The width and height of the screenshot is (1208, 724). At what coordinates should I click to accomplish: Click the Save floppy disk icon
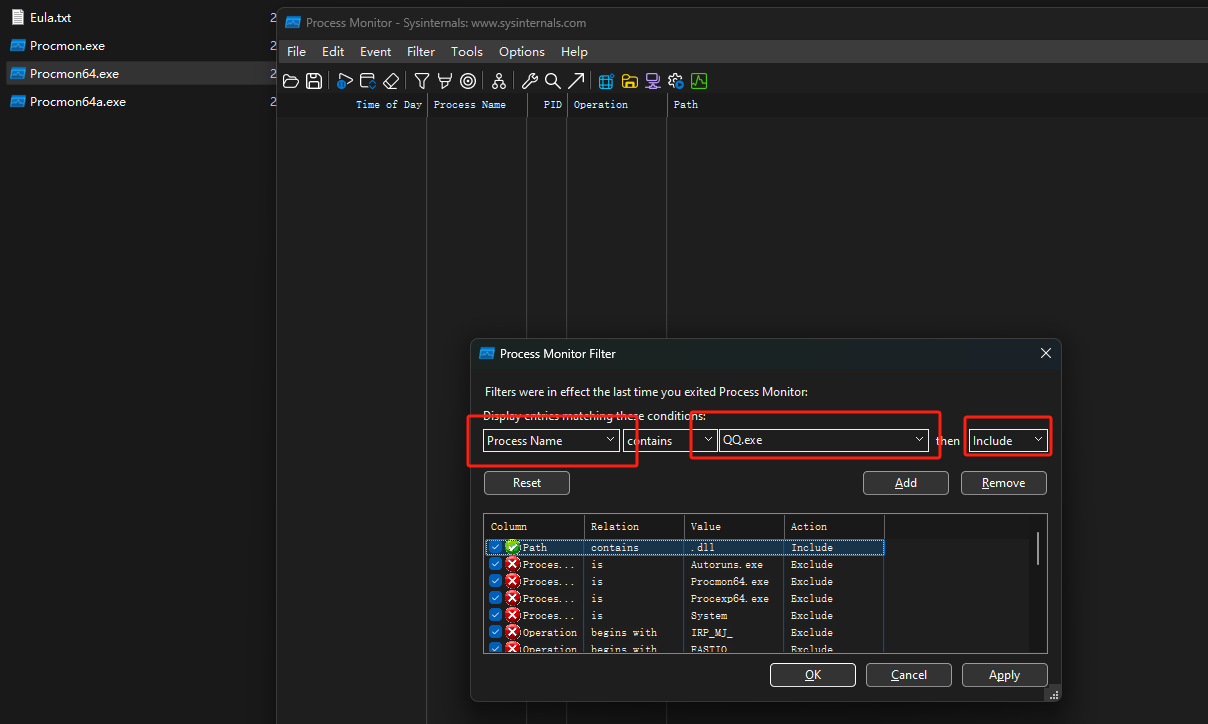point(314,81)
